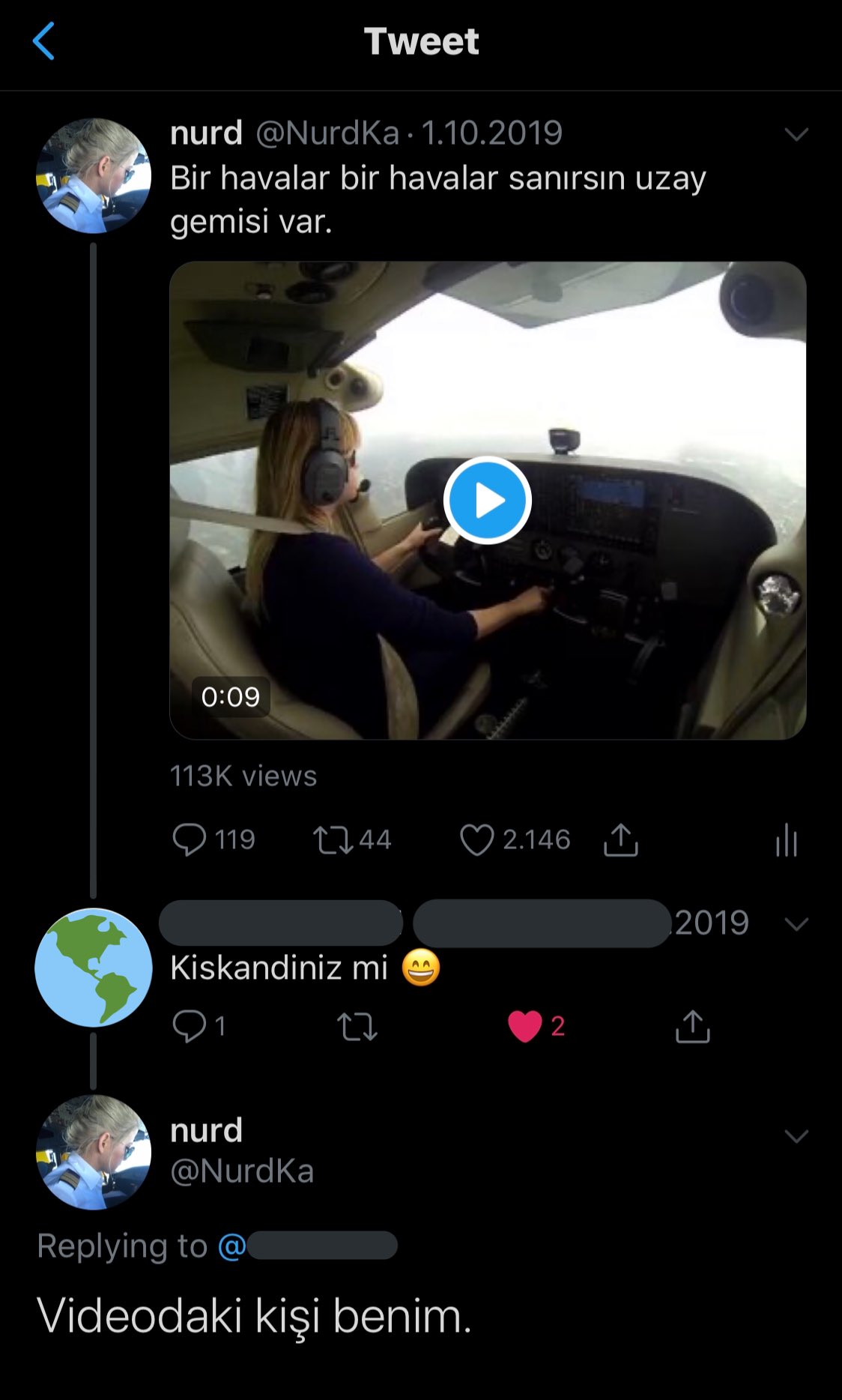842x1400 pixels.
Task: Open nurd's avatar on the bottom reply
Action: (94, 1152)
